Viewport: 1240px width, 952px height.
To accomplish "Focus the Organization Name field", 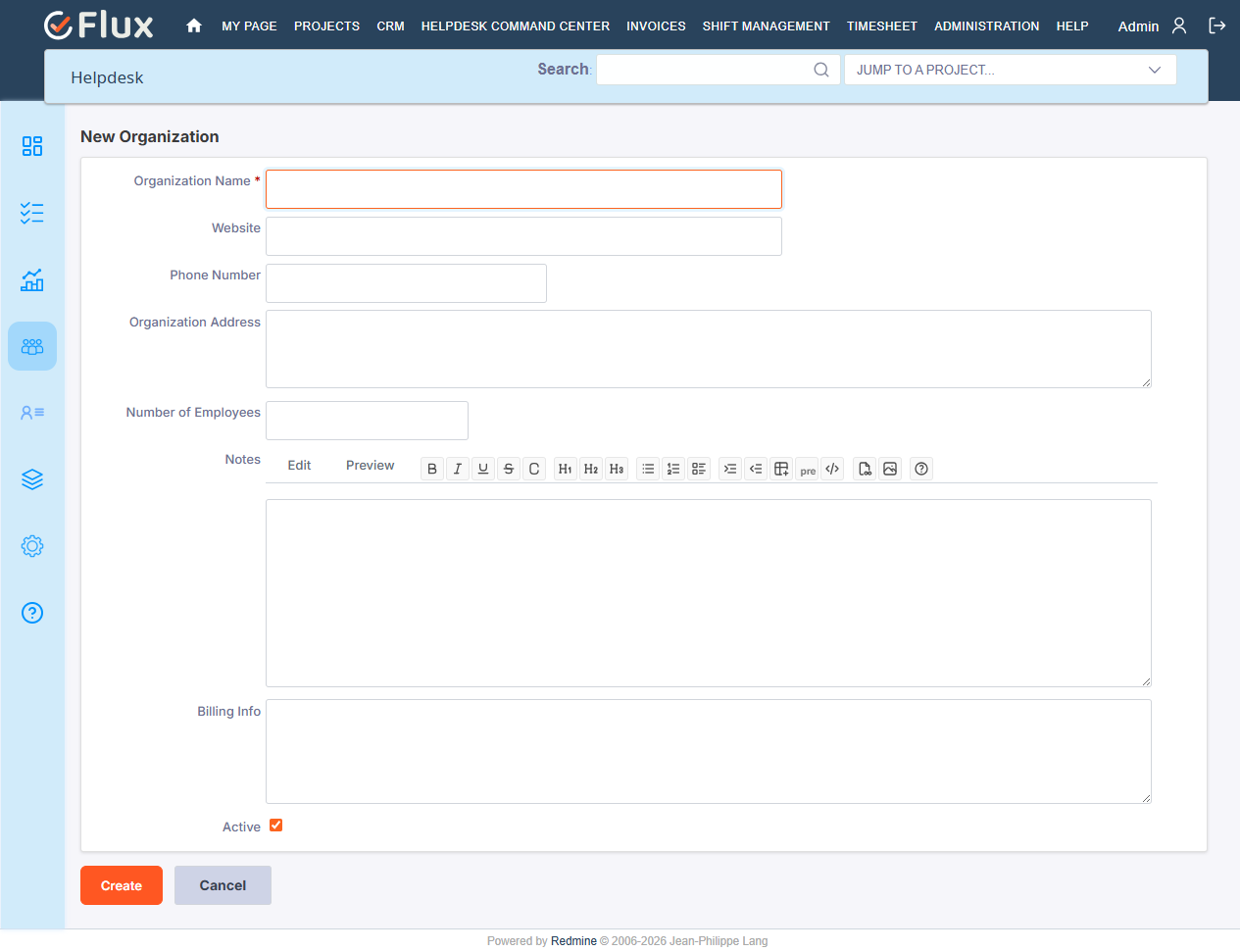I will click(523, 189).
